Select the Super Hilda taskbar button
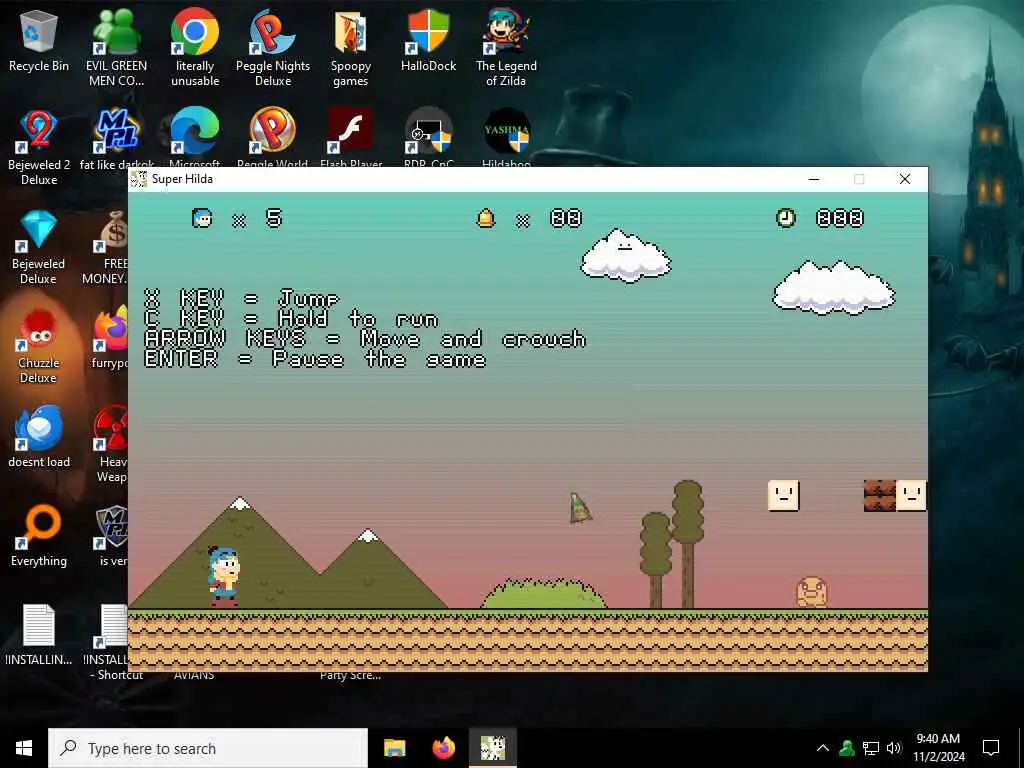1024x768 pixels. coord(493,748)
